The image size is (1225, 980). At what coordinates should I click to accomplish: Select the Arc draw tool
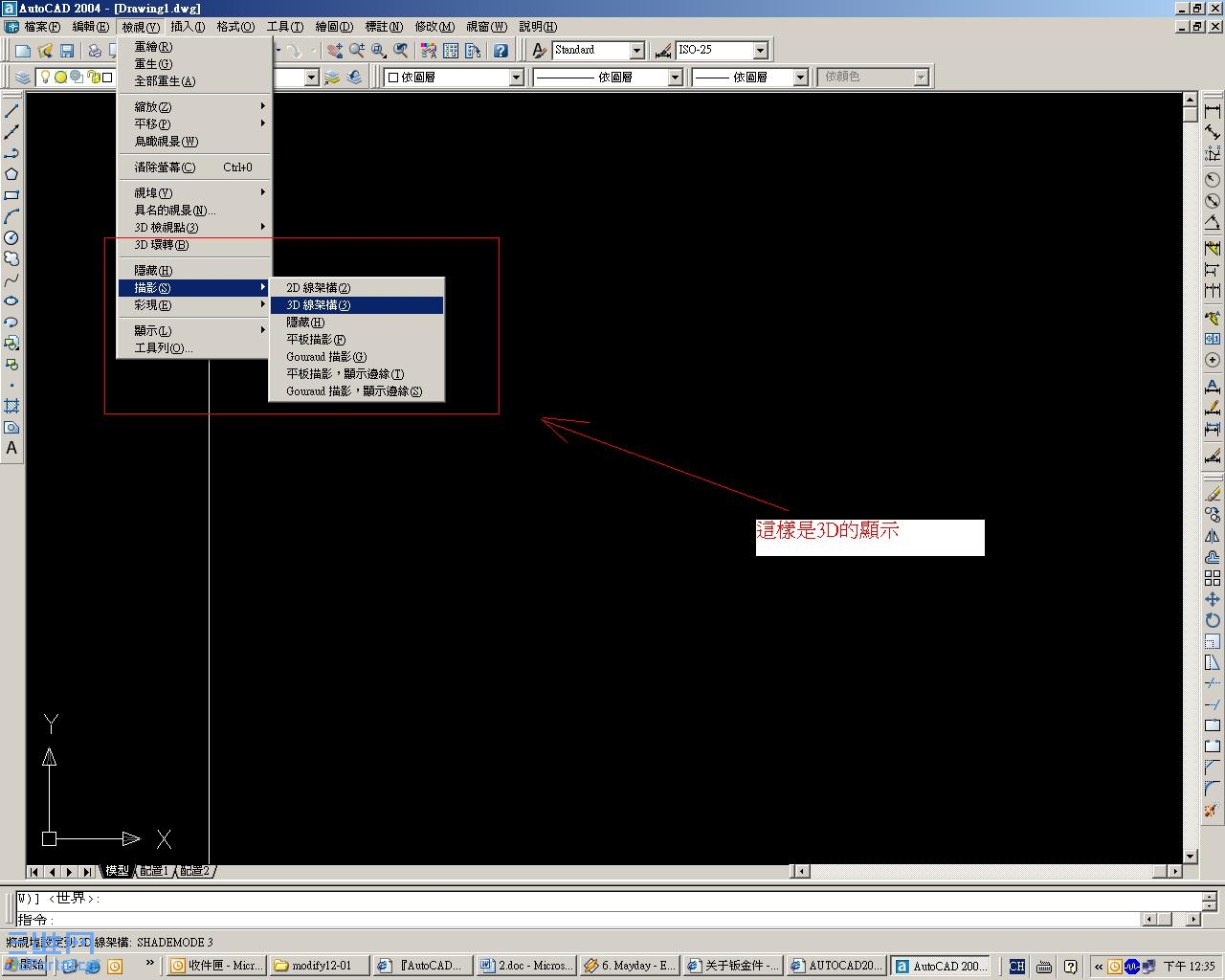click(11, 216)
